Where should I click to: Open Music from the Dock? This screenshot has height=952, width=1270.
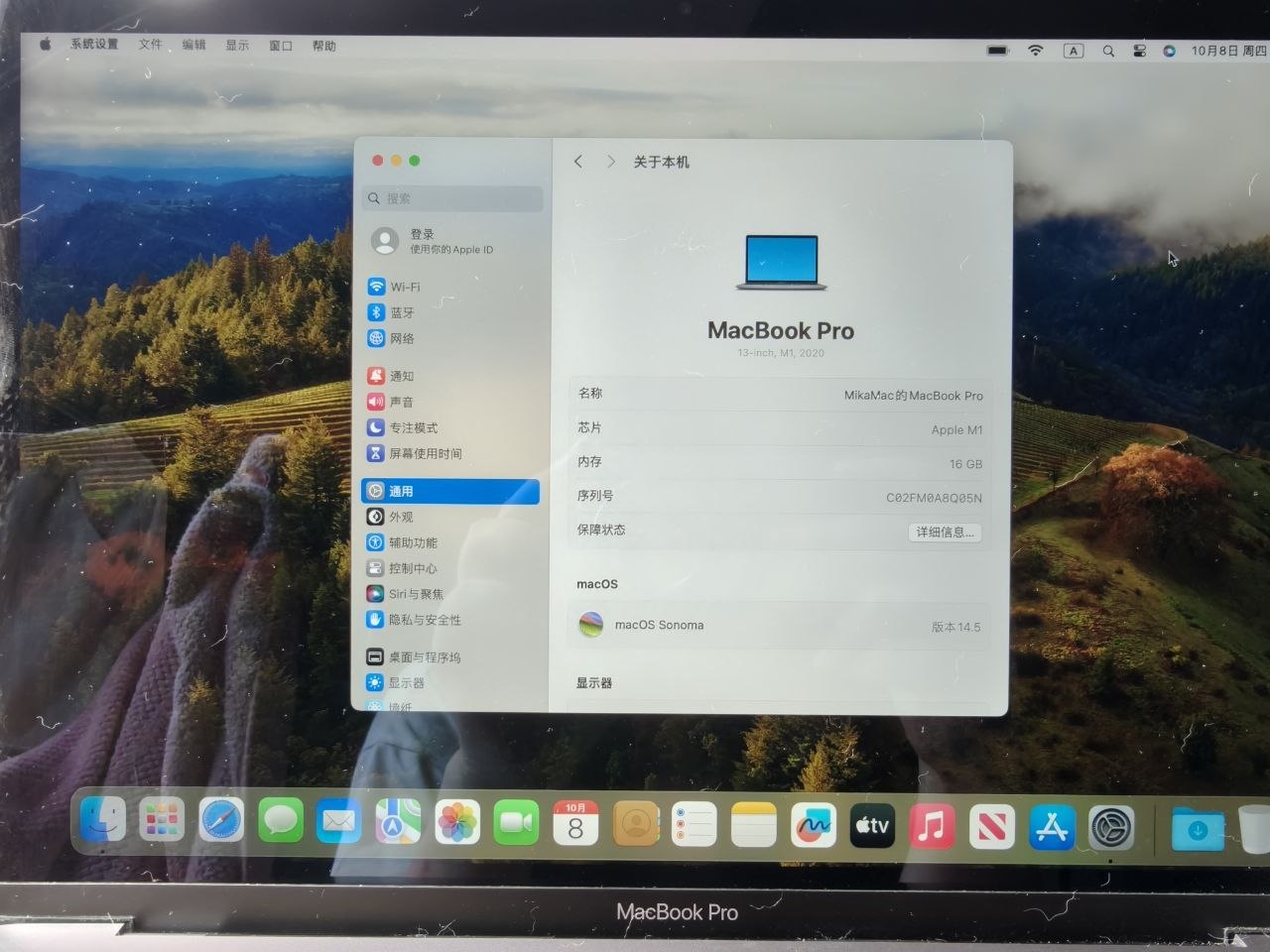[x=932, y=826]
